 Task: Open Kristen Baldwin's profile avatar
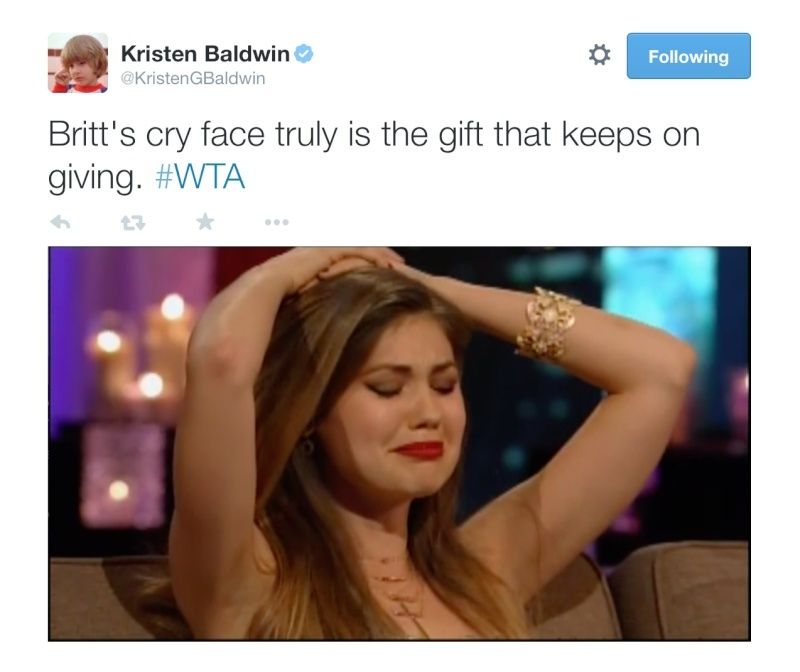78,63
